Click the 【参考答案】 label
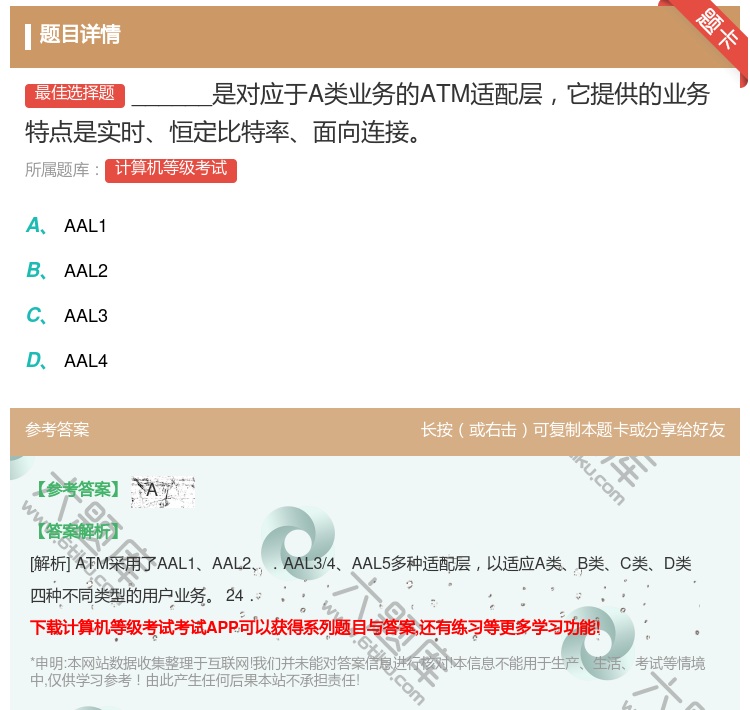 coord(78,490)
